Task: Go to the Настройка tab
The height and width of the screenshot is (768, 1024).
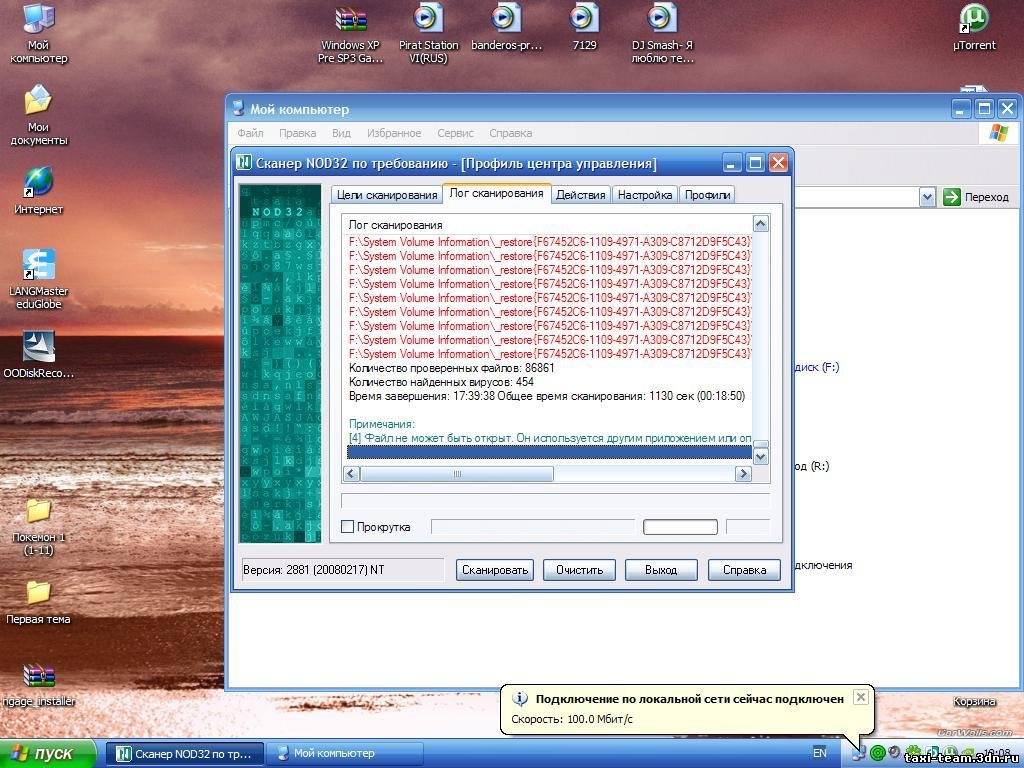Action: pyautogui.click(x=645, y=195)
